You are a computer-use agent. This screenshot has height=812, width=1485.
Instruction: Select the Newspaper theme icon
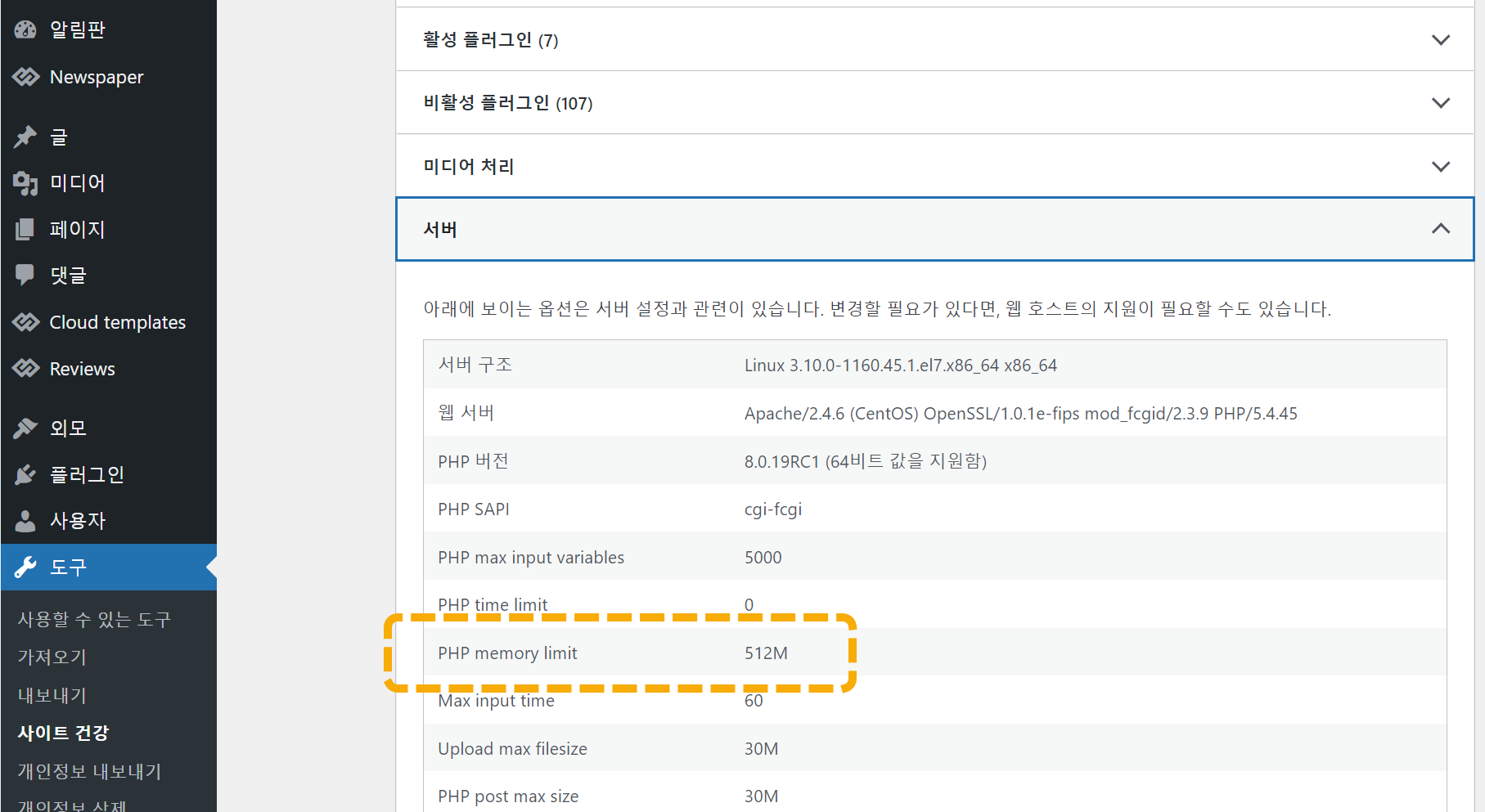click(x=25, y=76)
